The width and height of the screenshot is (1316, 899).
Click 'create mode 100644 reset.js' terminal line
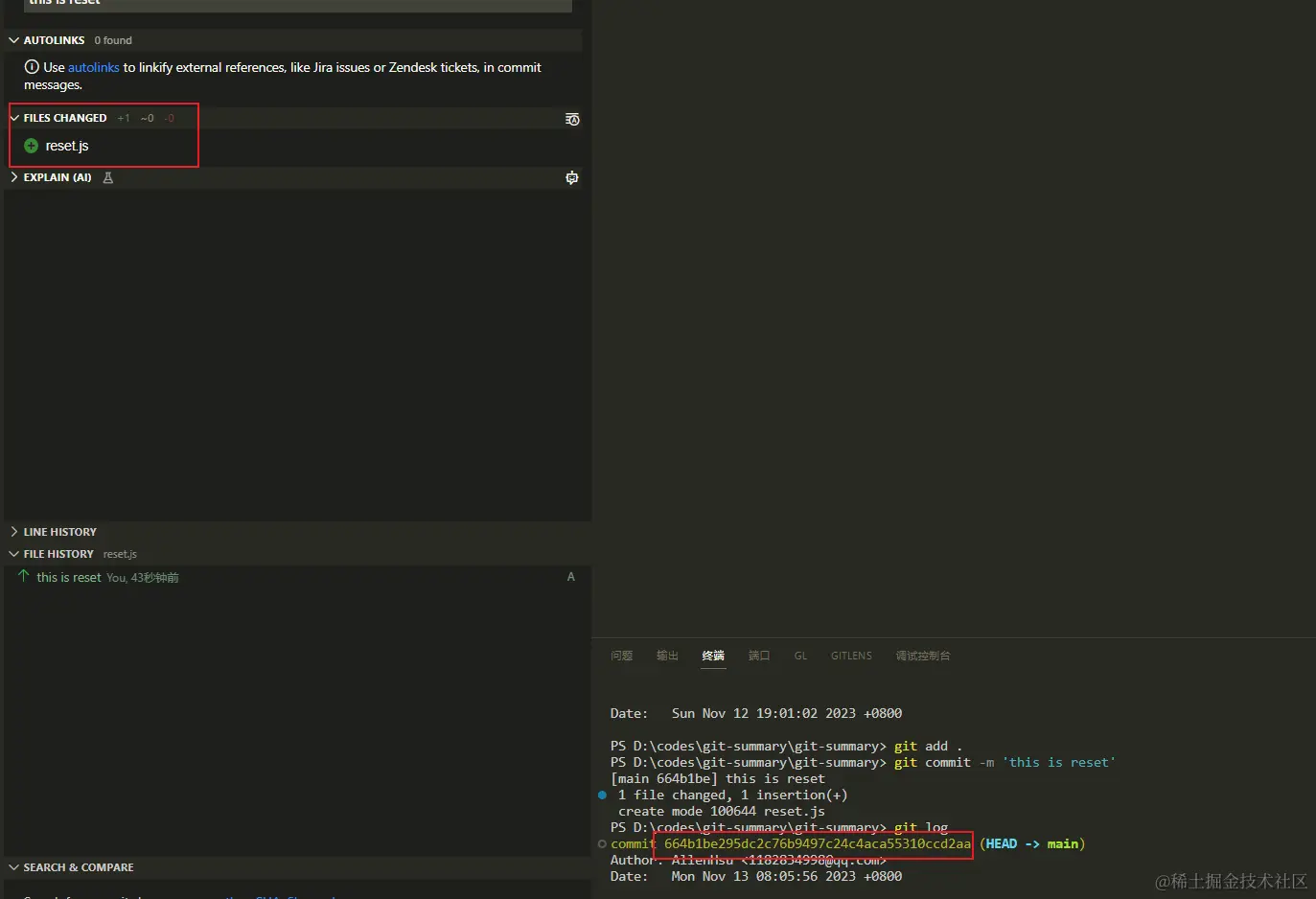tap(722, 812)
